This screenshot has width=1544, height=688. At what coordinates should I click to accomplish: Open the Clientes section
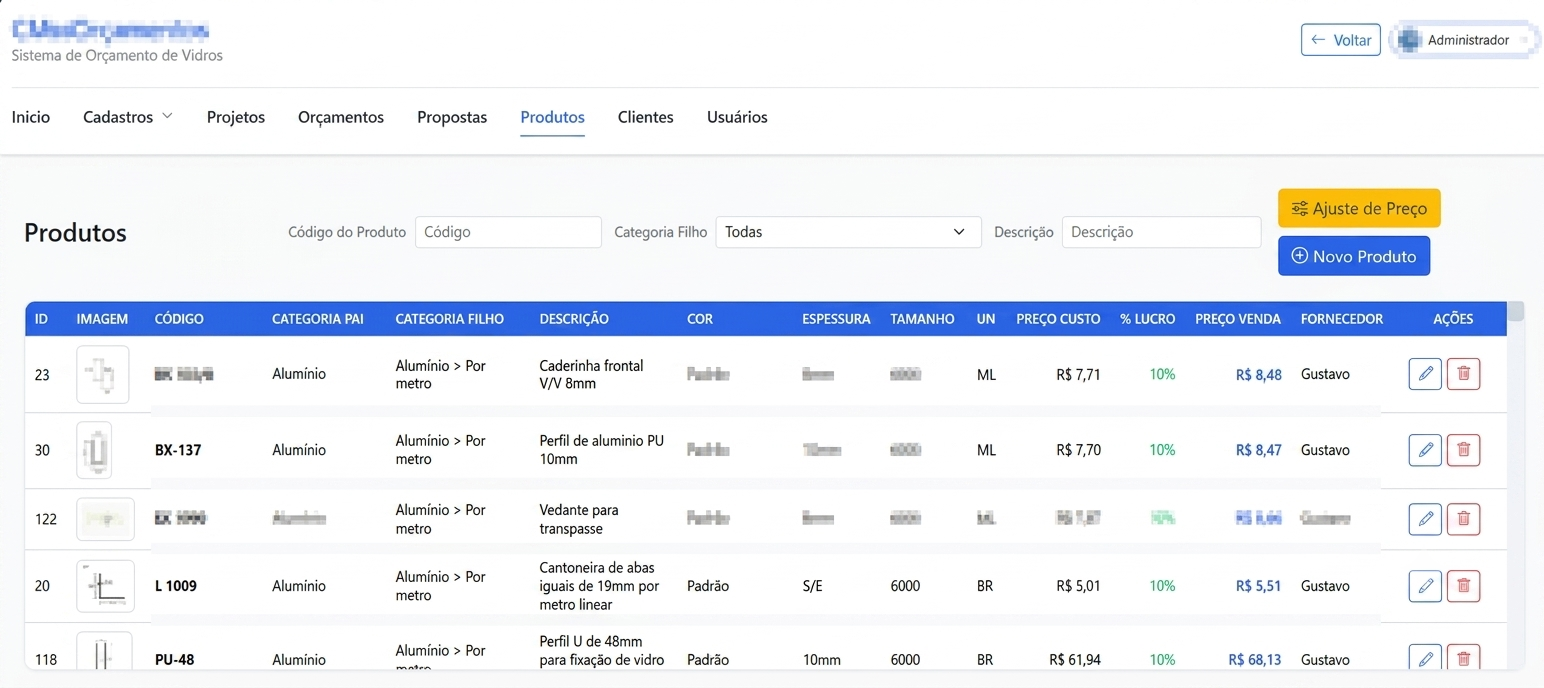(646, 117)
